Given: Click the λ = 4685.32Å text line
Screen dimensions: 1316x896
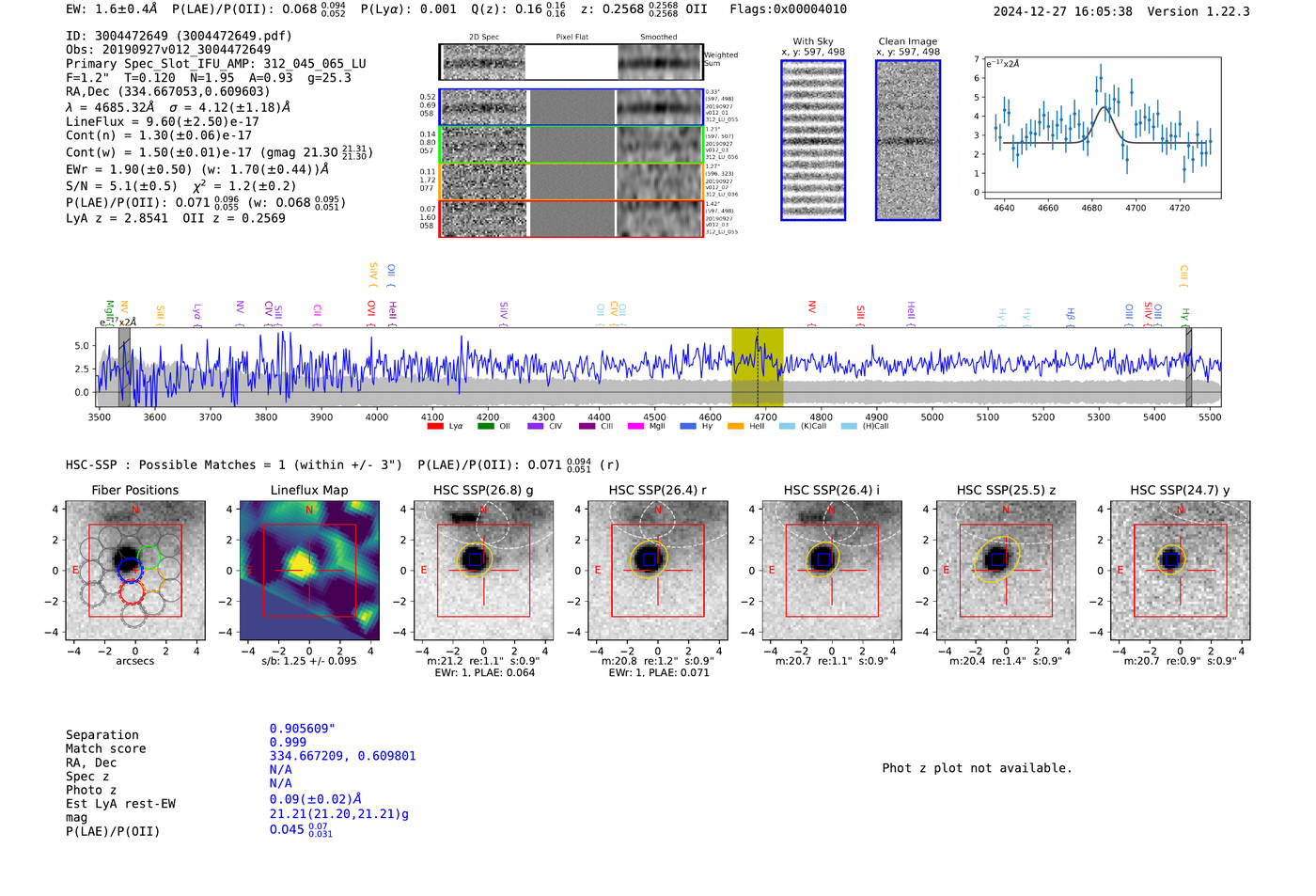Looking at the screenshot, I should click(179, 107).
